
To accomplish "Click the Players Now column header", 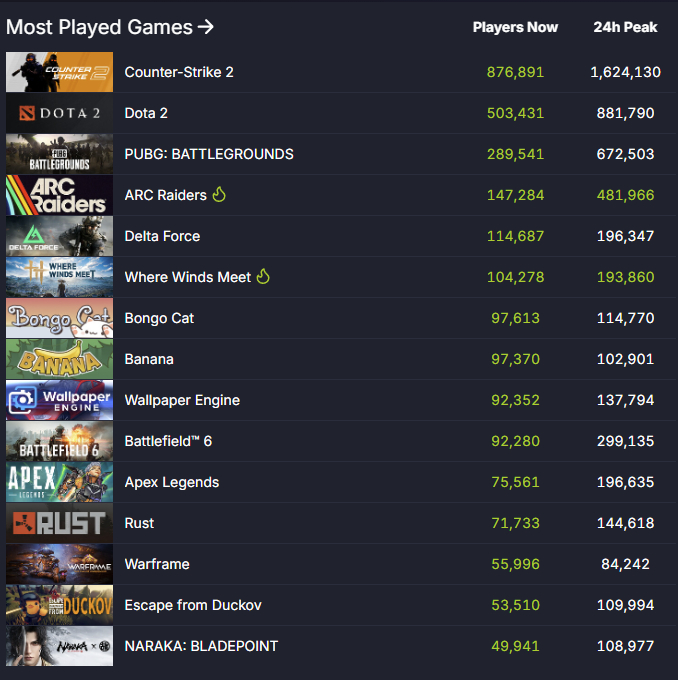I will click(x=515, y=27).
